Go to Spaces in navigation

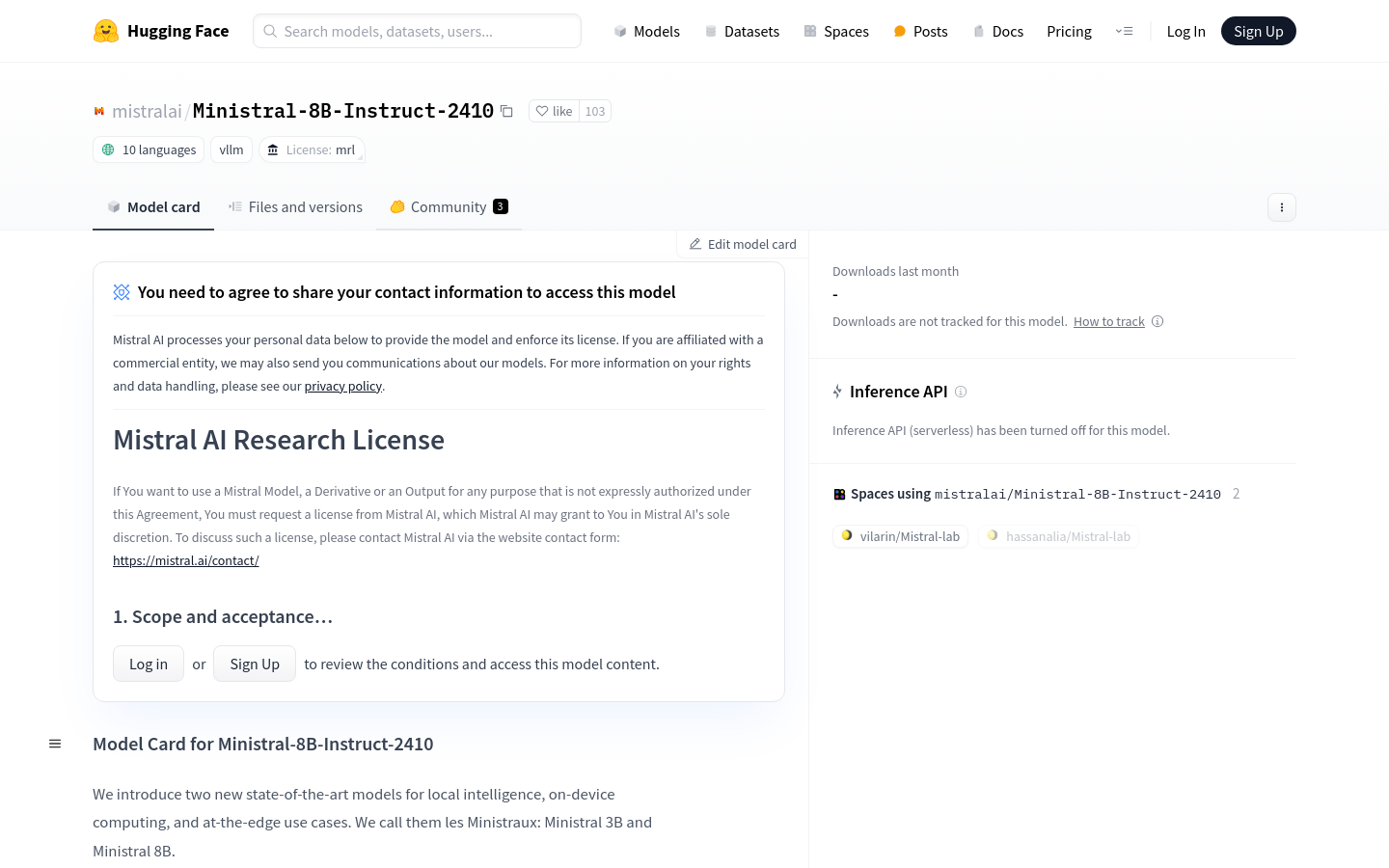836,31
